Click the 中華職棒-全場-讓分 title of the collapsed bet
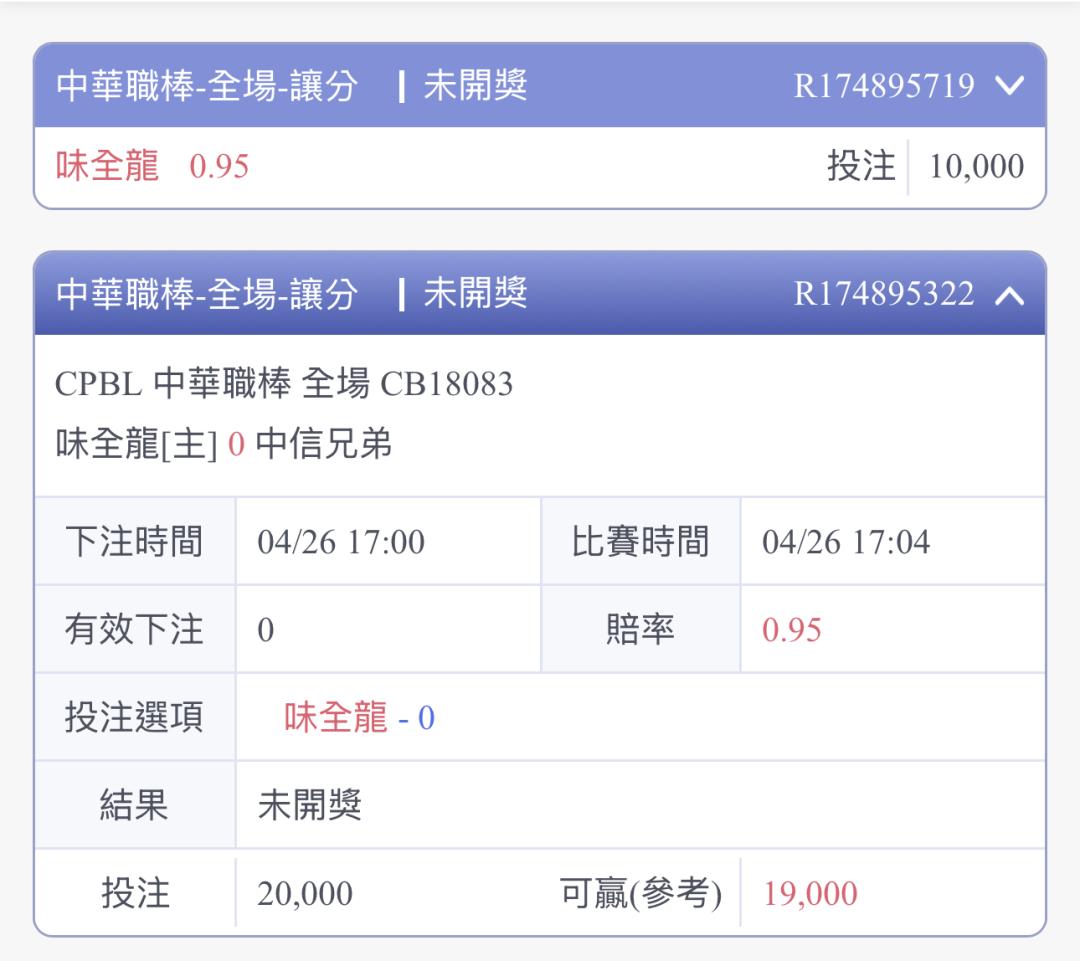 point(206,87)
